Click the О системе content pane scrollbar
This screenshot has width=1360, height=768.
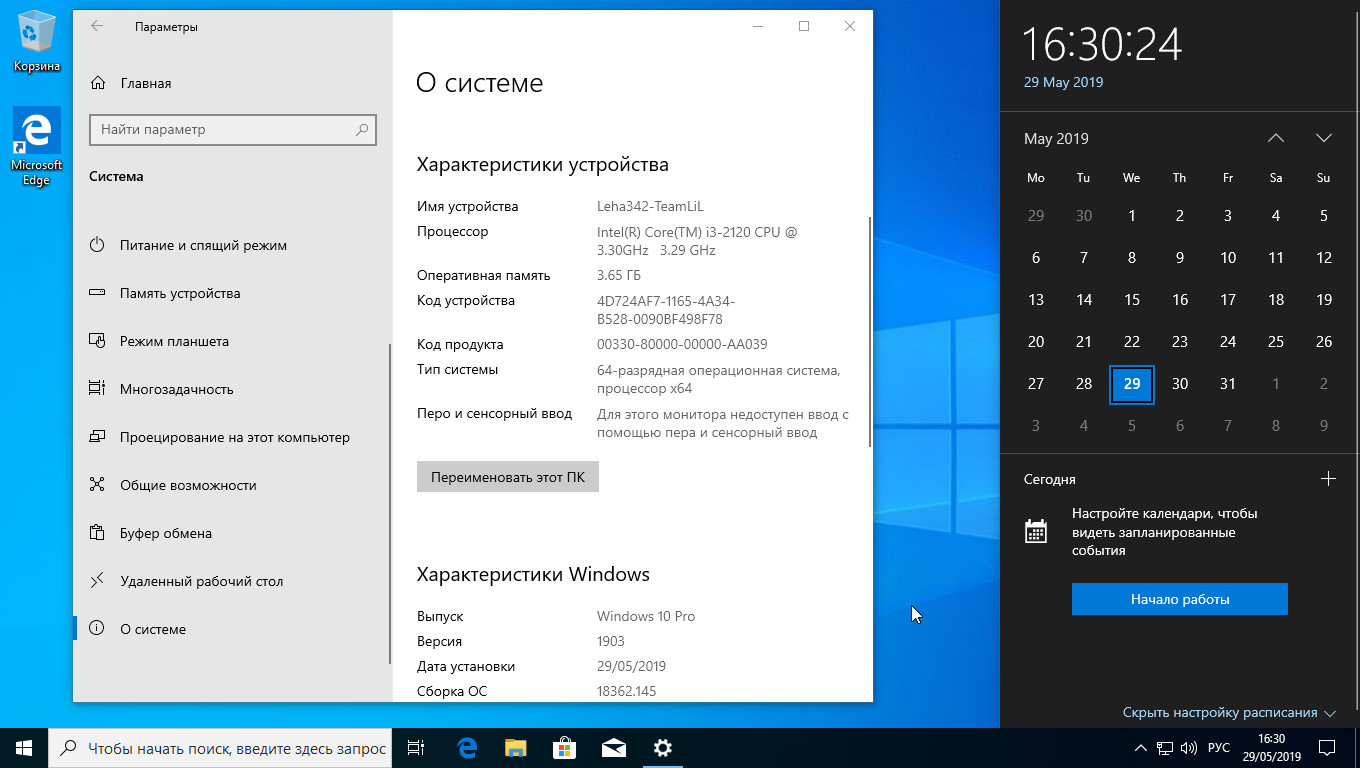(x=870, y=332)
